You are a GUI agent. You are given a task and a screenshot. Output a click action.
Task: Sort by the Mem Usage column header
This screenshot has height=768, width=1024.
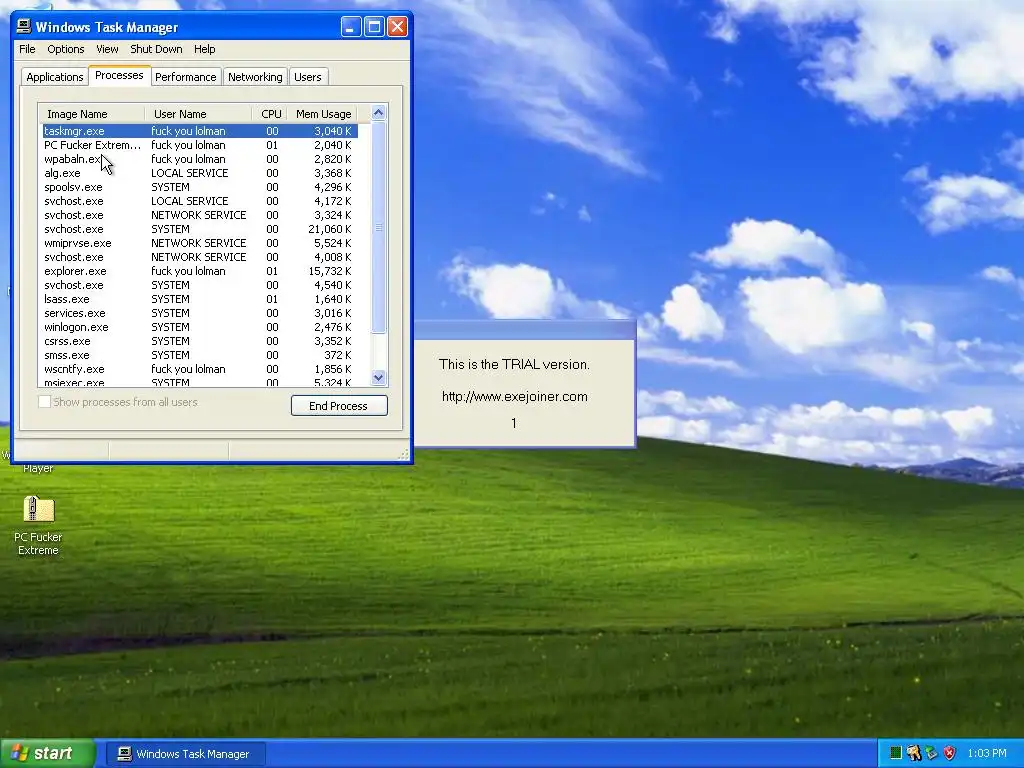pos(323,114)
